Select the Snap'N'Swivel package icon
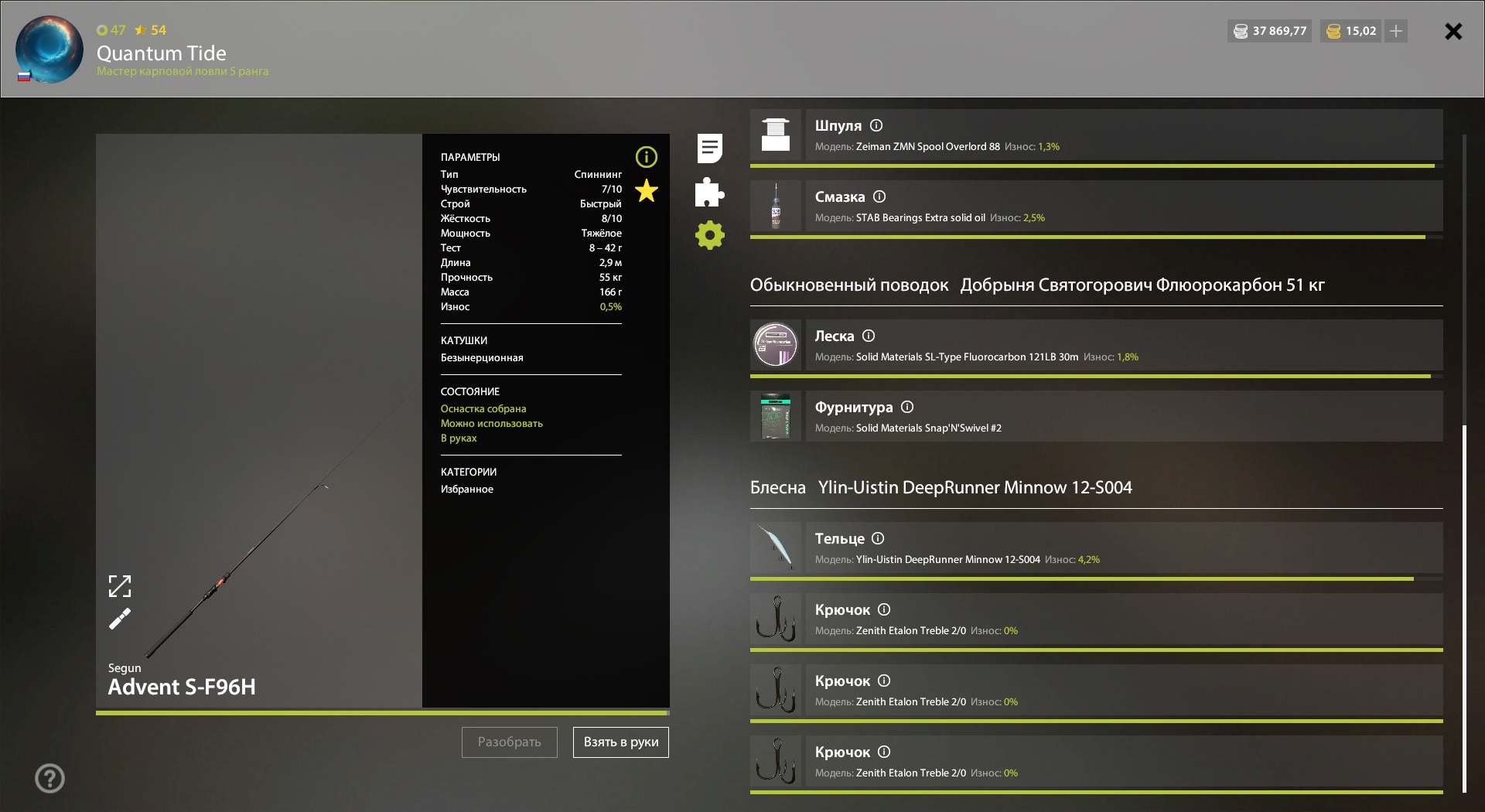The width and height of the screenshot is (1485, 812). (776, 416)
